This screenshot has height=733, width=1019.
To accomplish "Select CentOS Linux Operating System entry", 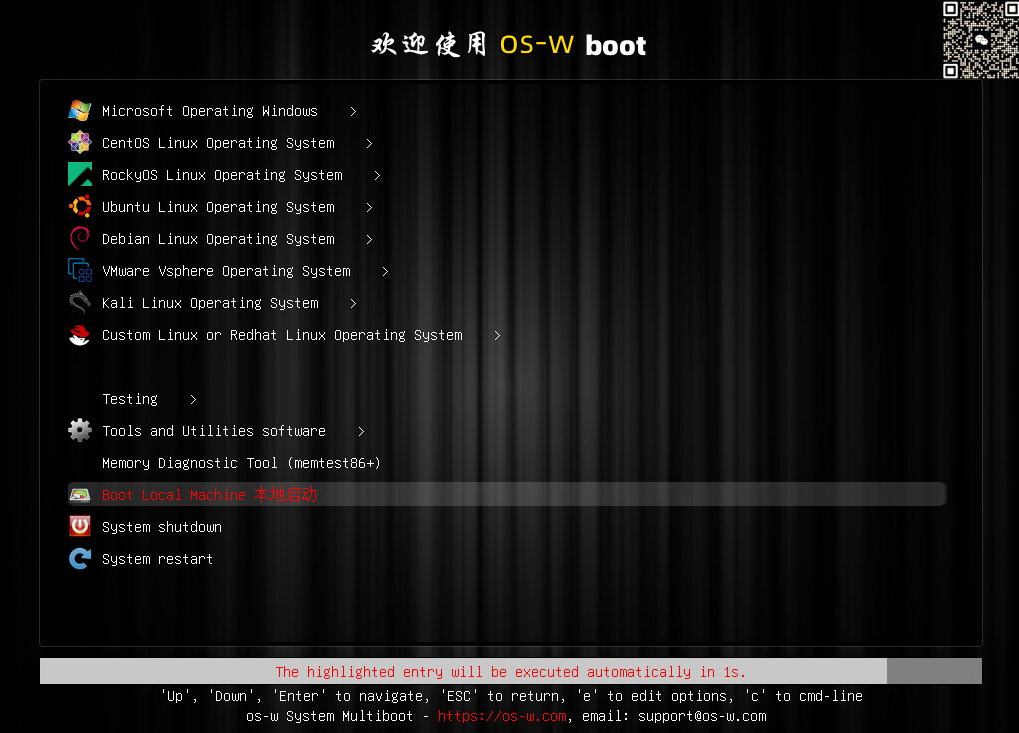I will (218, 143).
